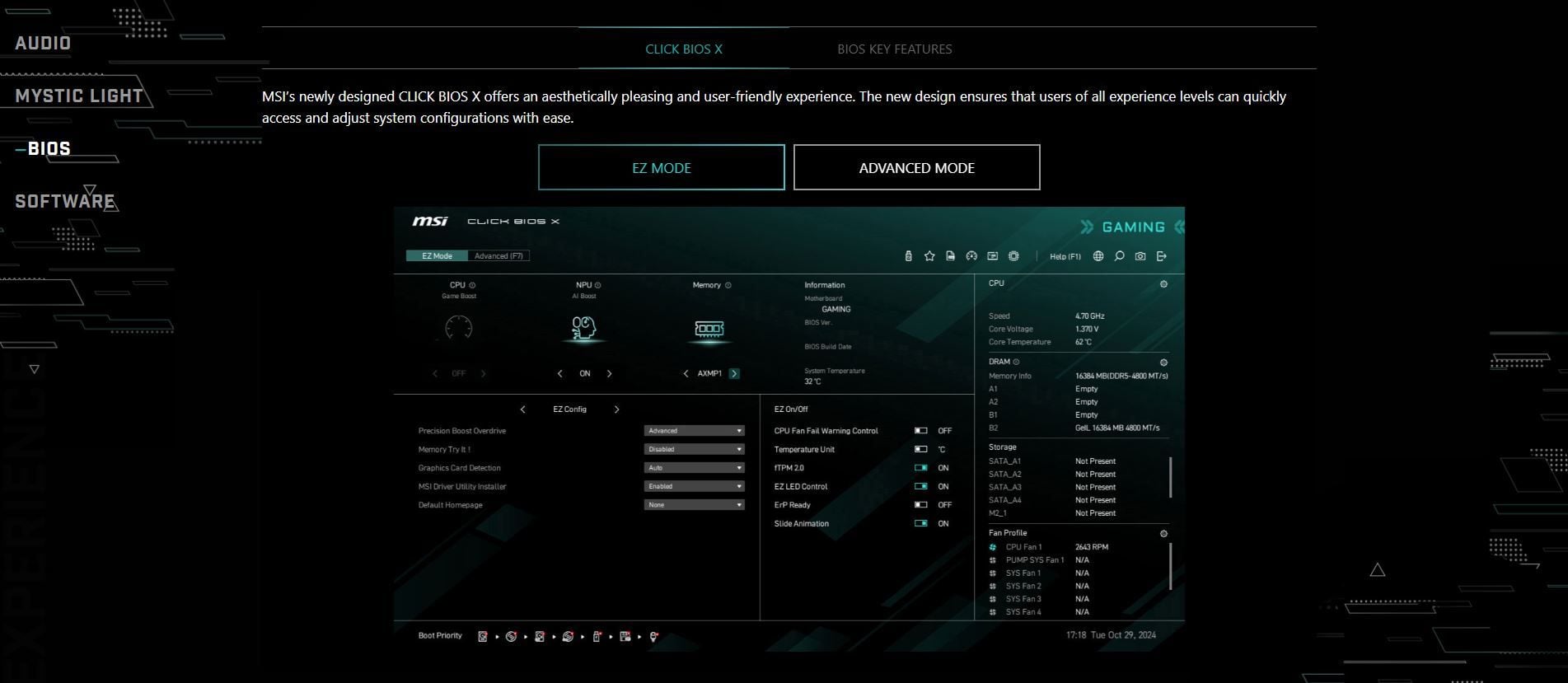Click the hardware monitor gauge icon
The height and width of the screenshot is (683, 1568).
click(x=971, y=256)
